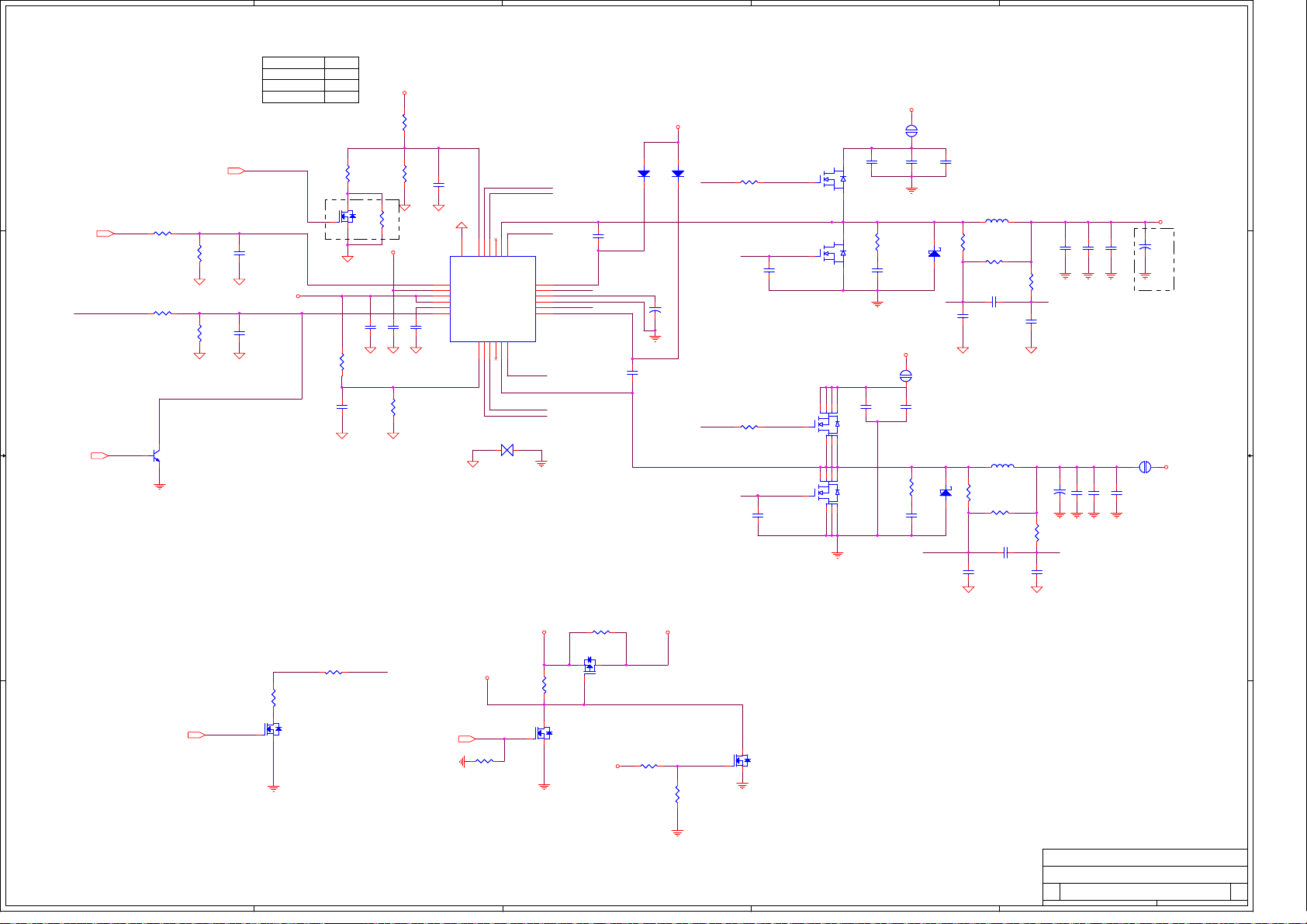This screenshot has height=924, width=1307.
Task: Click the ground symbol under the NPN emitter
Action: 160,486
